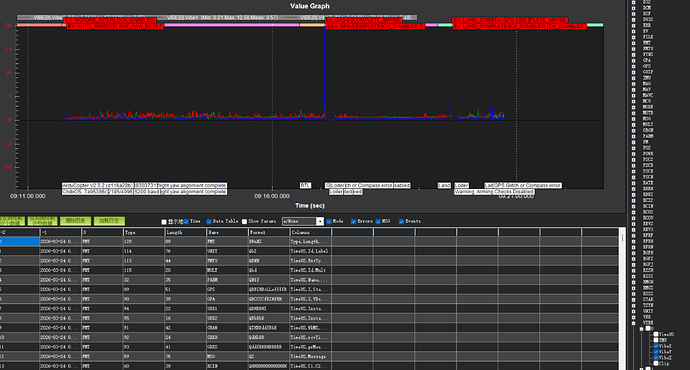Expand the RCIN tree node
Screen dimensions: 690x370
pos(633,206)
